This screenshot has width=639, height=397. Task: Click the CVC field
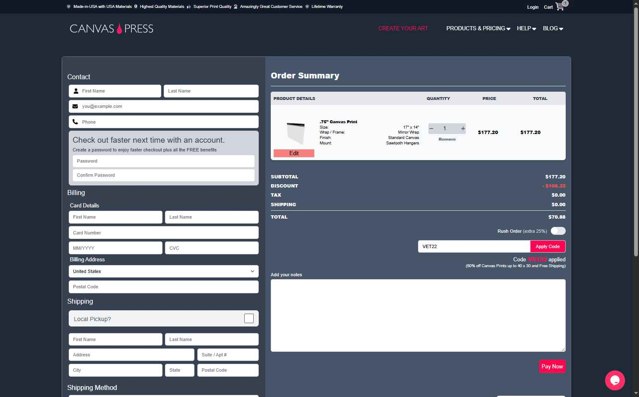[212, 248]
